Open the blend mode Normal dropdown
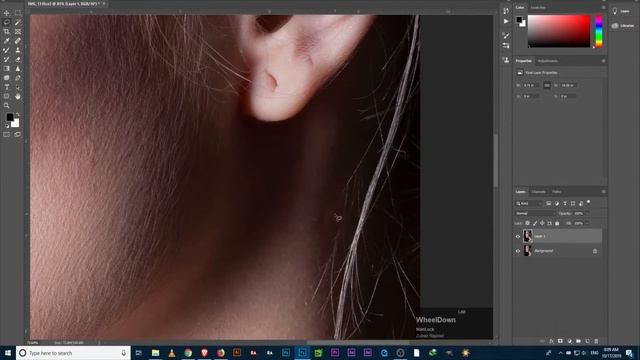Image resolution: width=640 pixels, height=360 pixels. 536,213
